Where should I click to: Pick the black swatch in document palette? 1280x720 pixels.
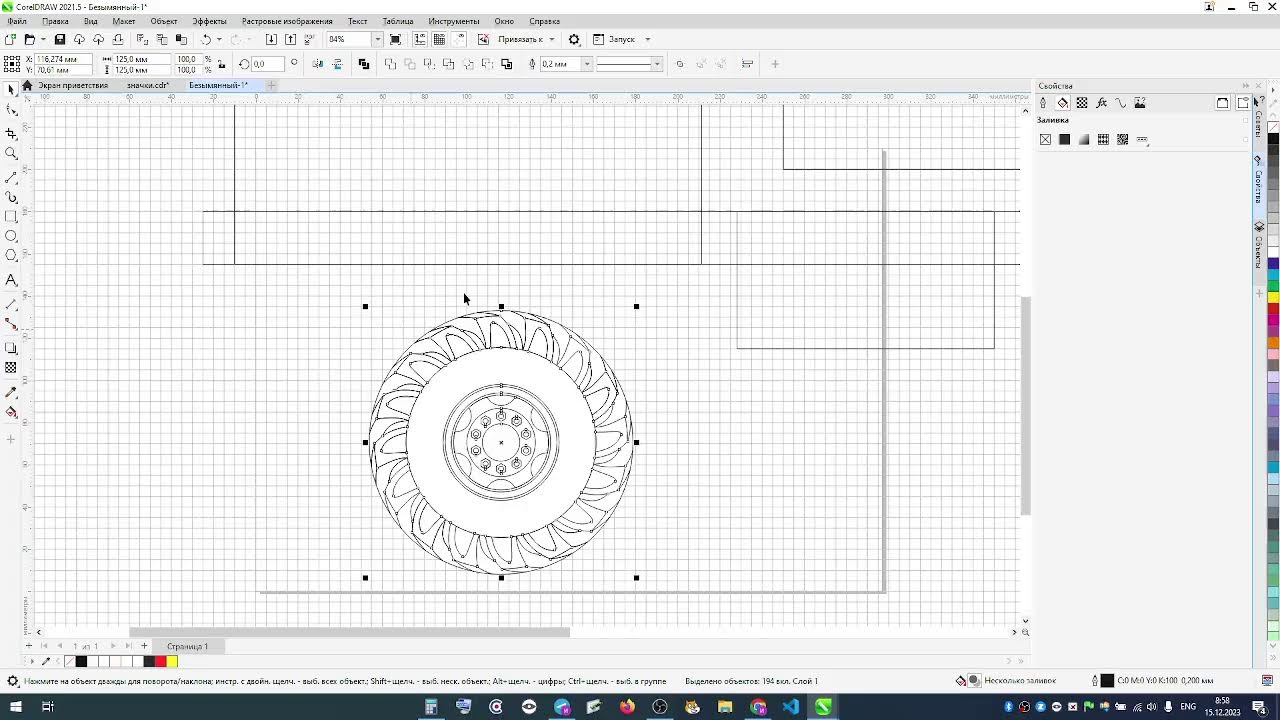tap(81, 661)
